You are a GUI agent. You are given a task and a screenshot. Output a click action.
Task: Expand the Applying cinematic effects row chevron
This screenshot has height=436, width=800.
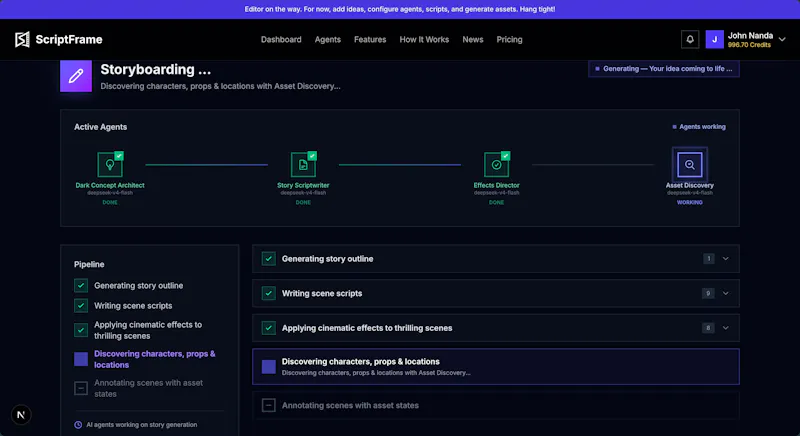click(x=726, y=328)
